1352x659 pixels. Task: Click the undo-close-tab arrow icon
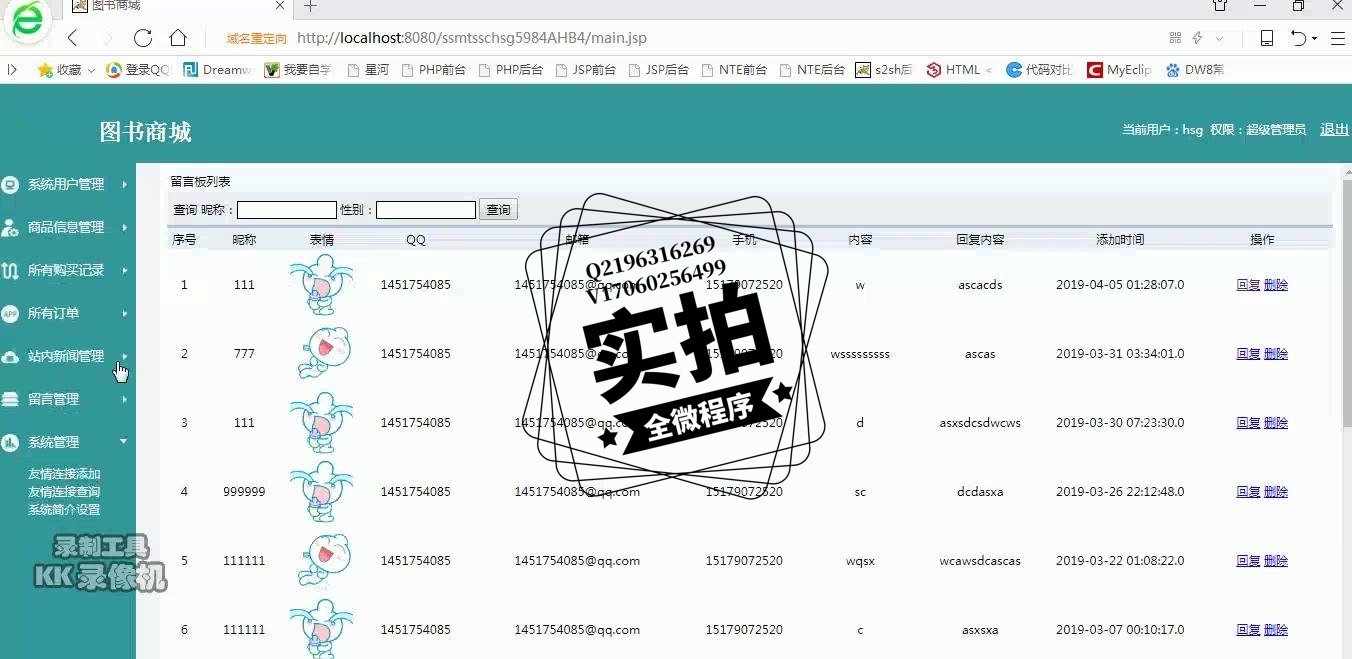1299,38
